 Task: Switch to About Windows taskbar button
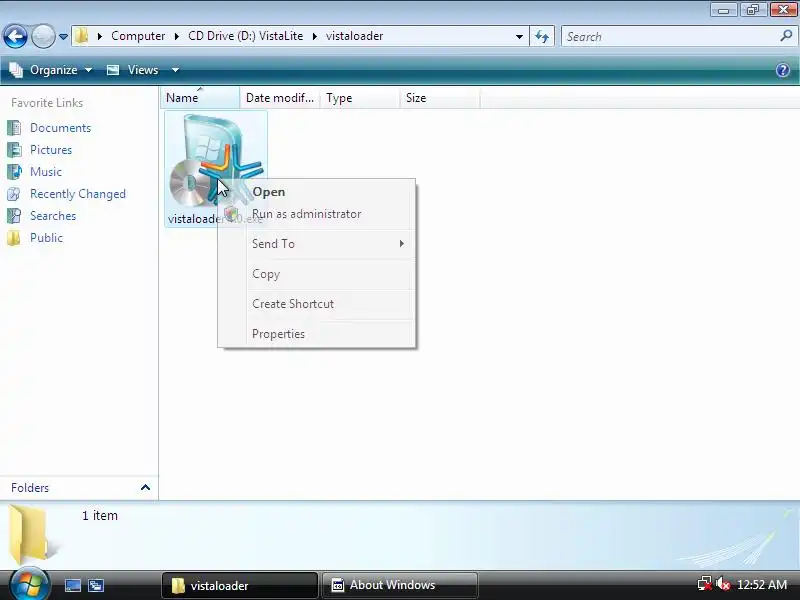400,585
